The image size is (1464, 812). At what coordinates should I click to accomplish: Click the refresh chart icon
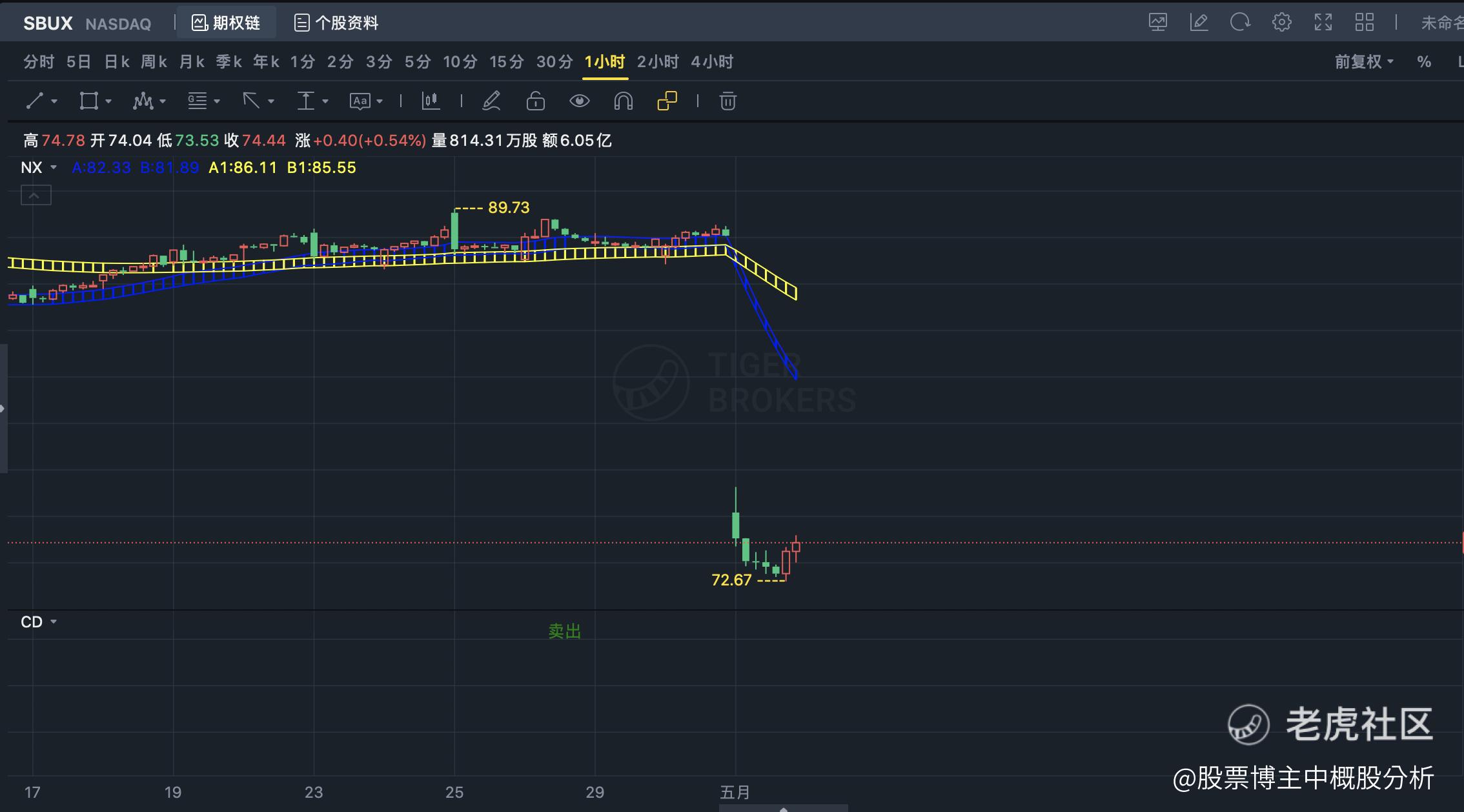click(x=1239, y=23)
